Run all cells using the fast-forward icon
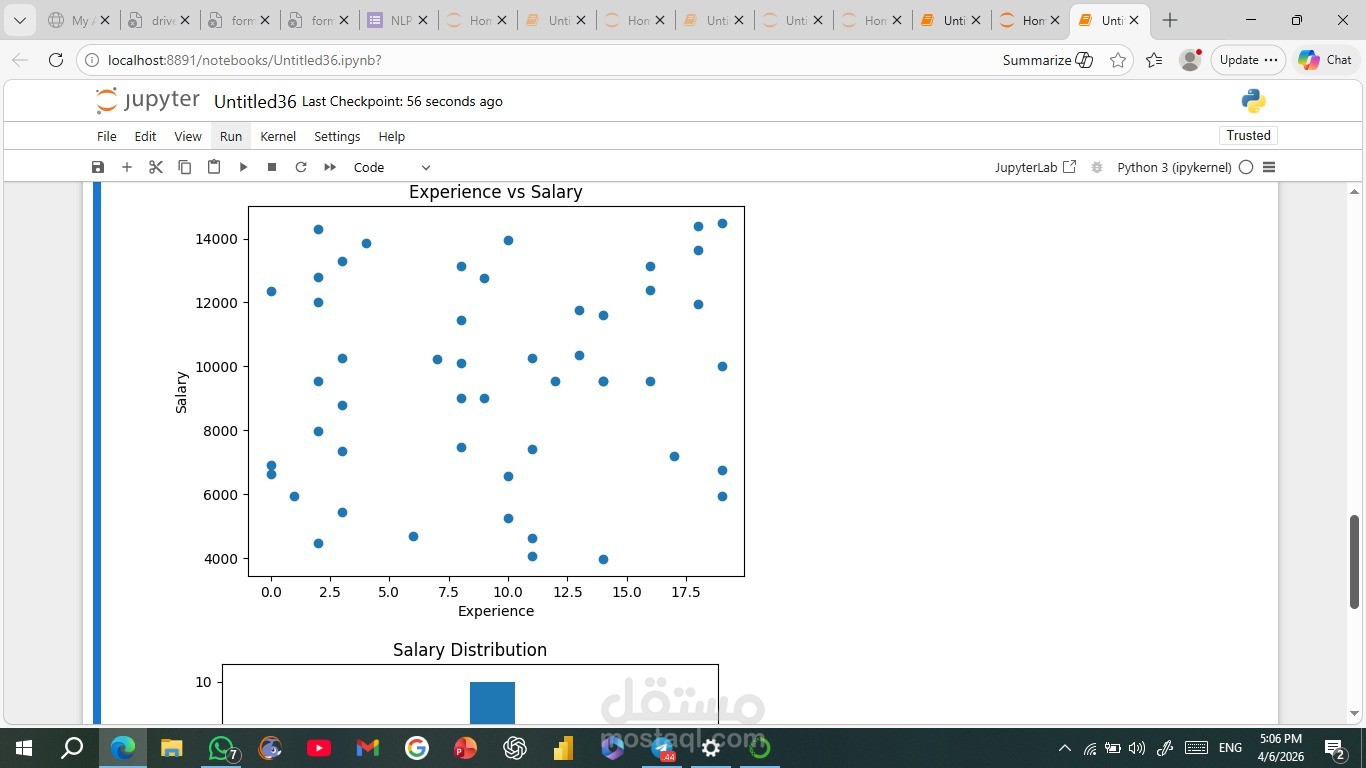This screenshot has width=1366, height=768. (329, 167)
